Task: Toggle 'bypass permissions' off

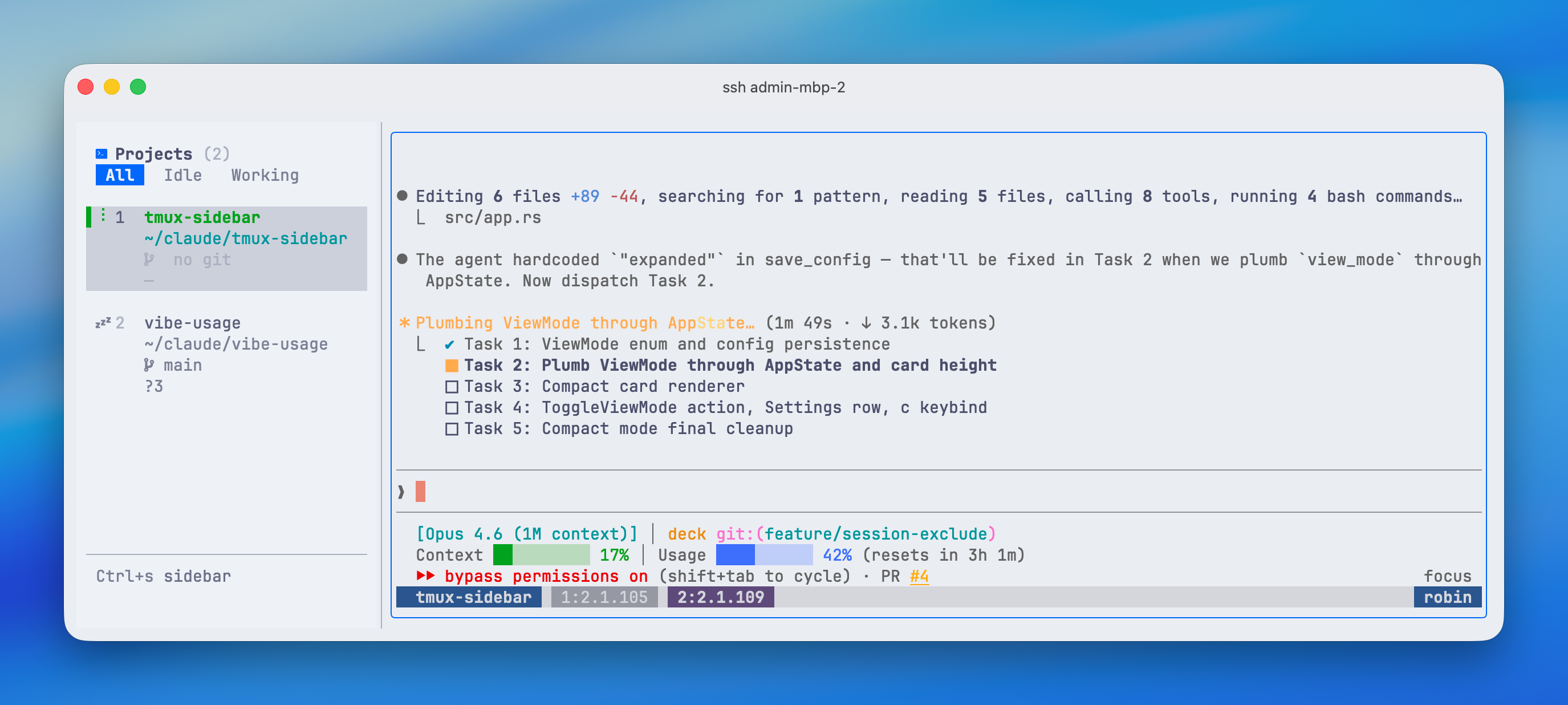Action: (546, 576)
